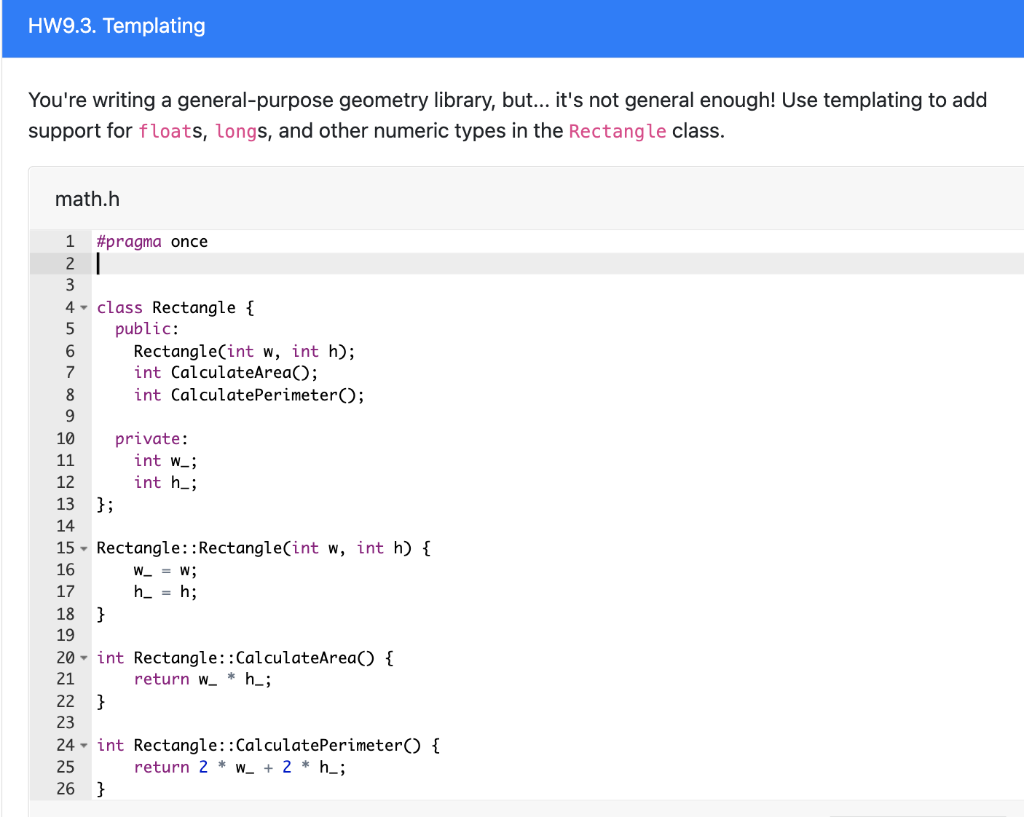Collapse the Rectangle constructor fold
Screen dimensions: 1024x817
click(x=83, y=547)
